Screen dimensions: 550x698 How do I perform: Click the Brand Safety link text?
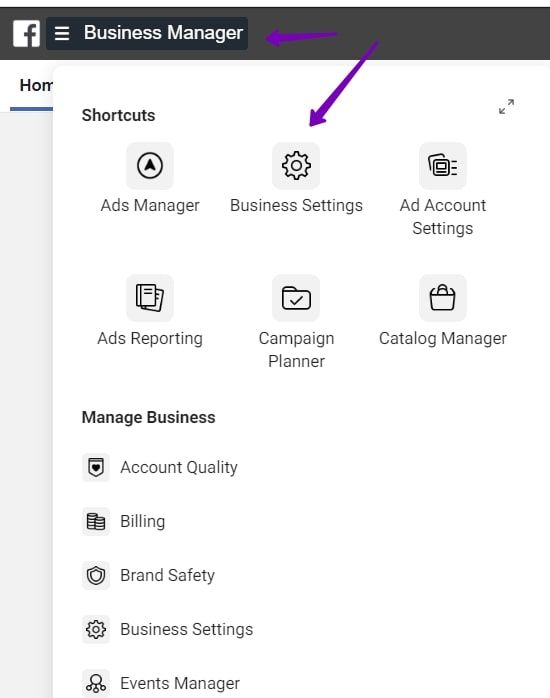167,575
